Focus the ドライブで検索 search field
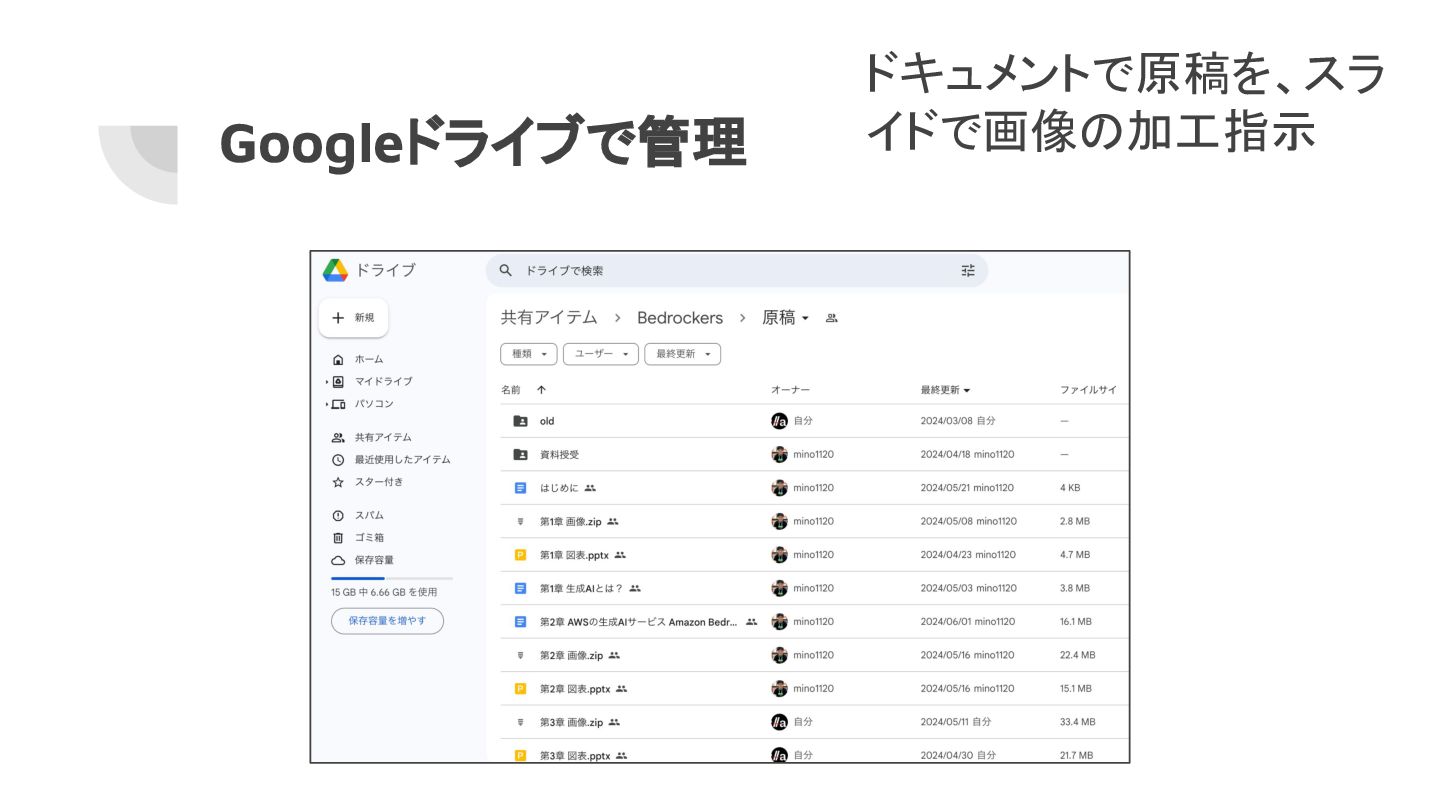The image size is (1440, 810). (x=736, y=270)
